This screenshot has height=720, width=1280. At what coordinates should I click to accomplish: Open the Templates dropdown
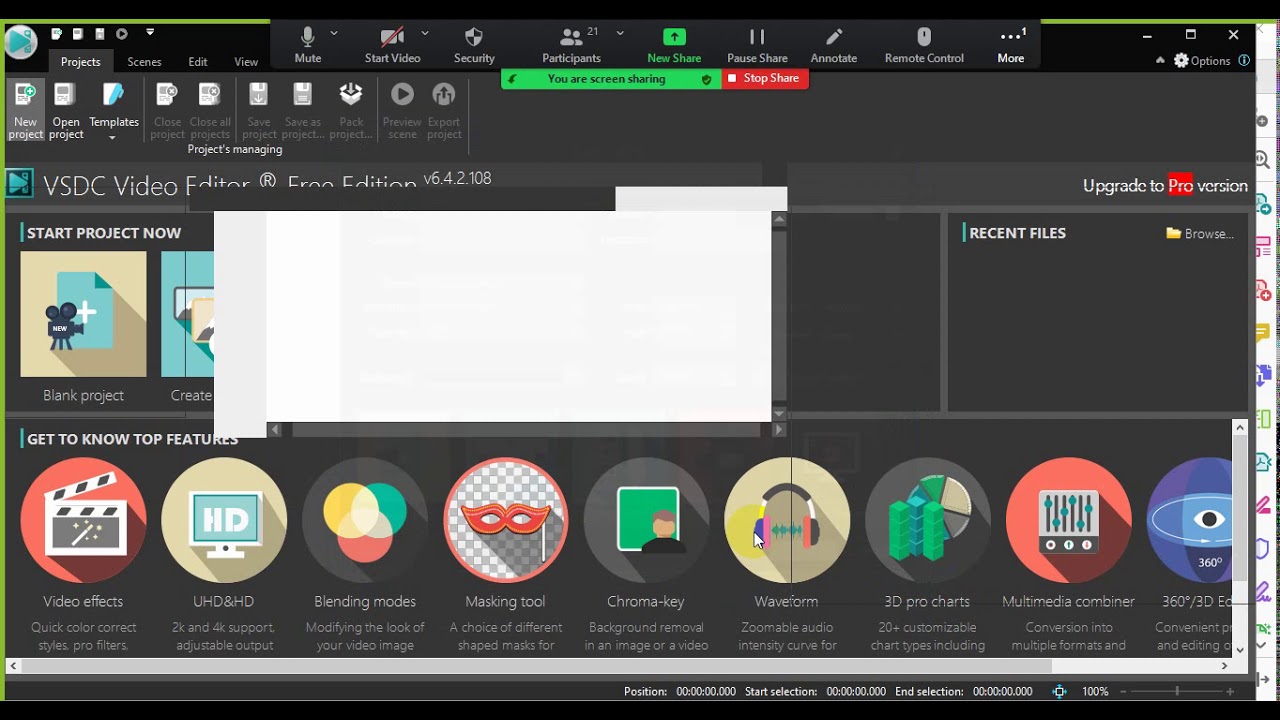(114, 112)
